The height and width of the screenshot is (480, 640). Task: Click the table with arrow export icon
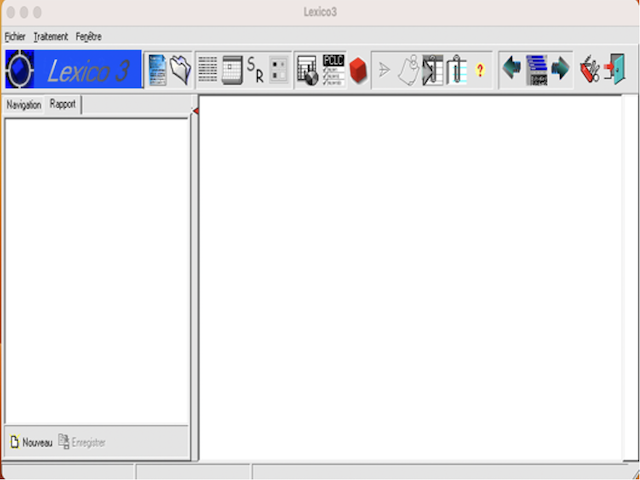click(433, 70)
